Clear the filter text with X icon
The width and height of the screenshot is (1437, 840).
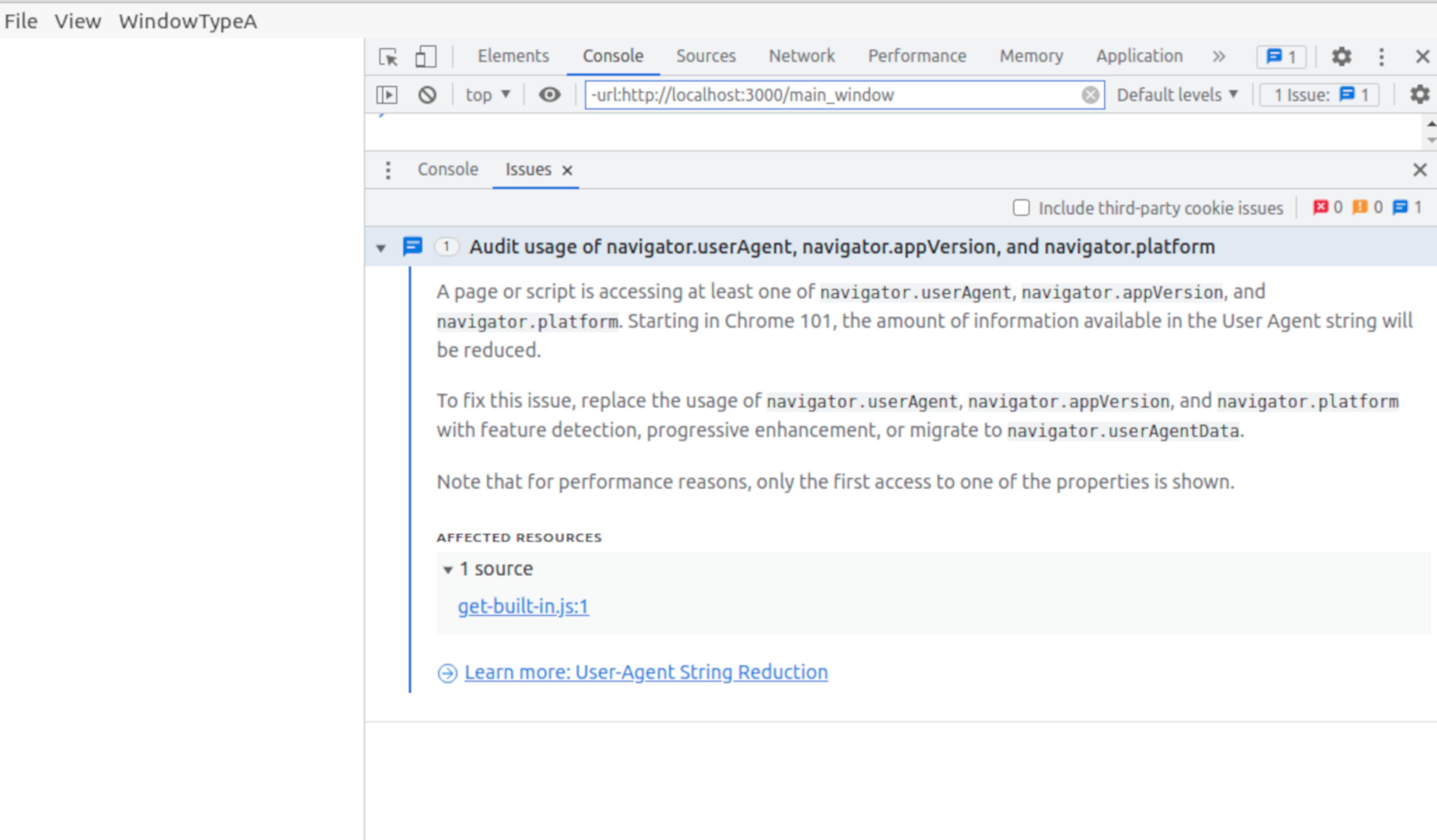(x=1090, y=94)
